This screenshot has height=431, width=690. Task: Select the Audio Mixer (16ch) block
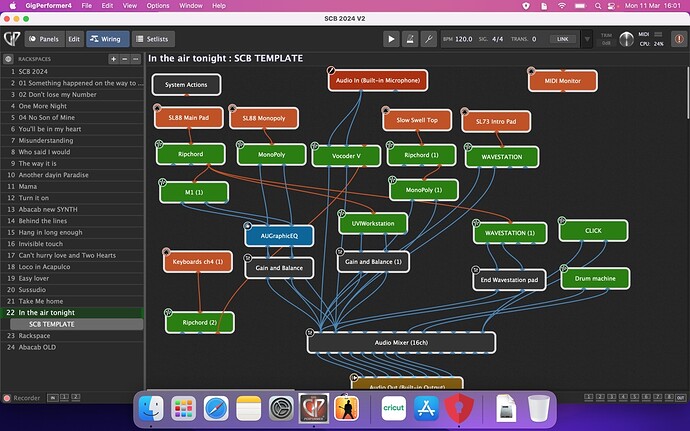[x=401, y=343]
